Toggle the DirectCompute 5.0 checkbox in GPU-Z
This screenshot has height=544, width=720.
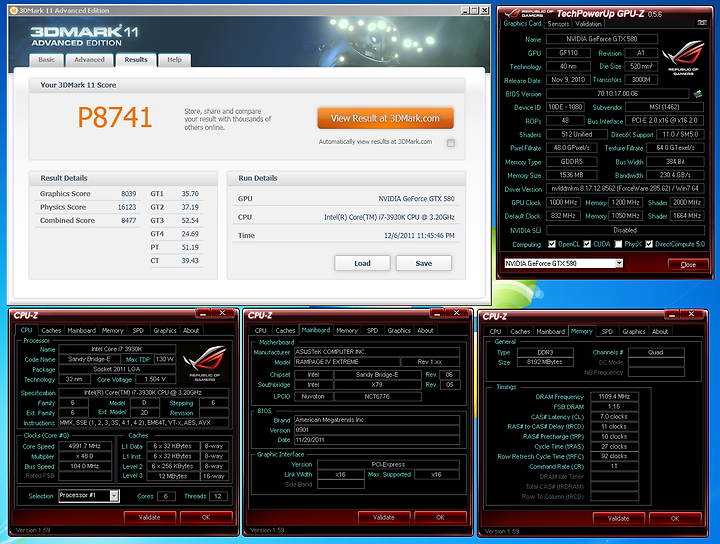[649, 244]
